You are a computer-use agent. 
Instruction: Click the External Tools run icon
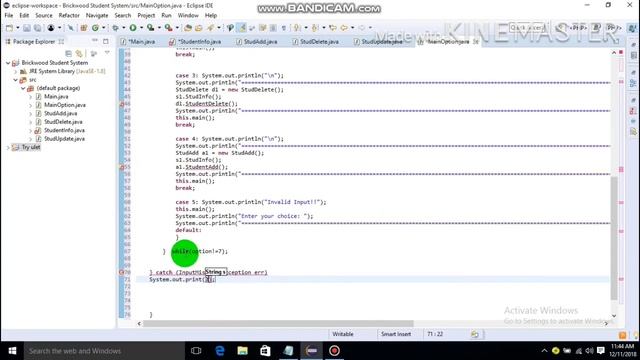[x=168, y=28]
